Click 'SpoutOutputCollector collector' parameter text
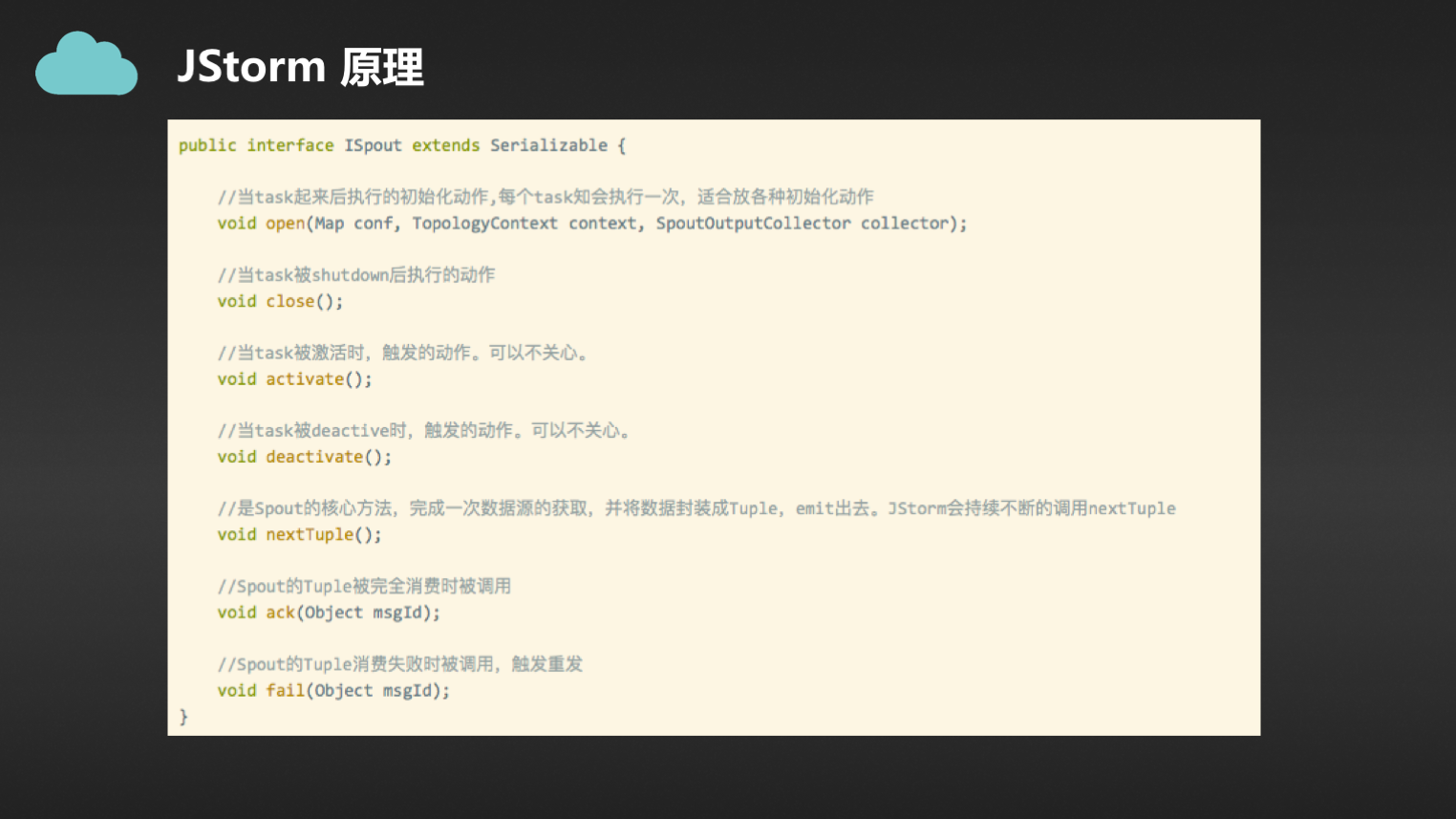This screenshot has height=819, width=1456. tap(803, 224)
